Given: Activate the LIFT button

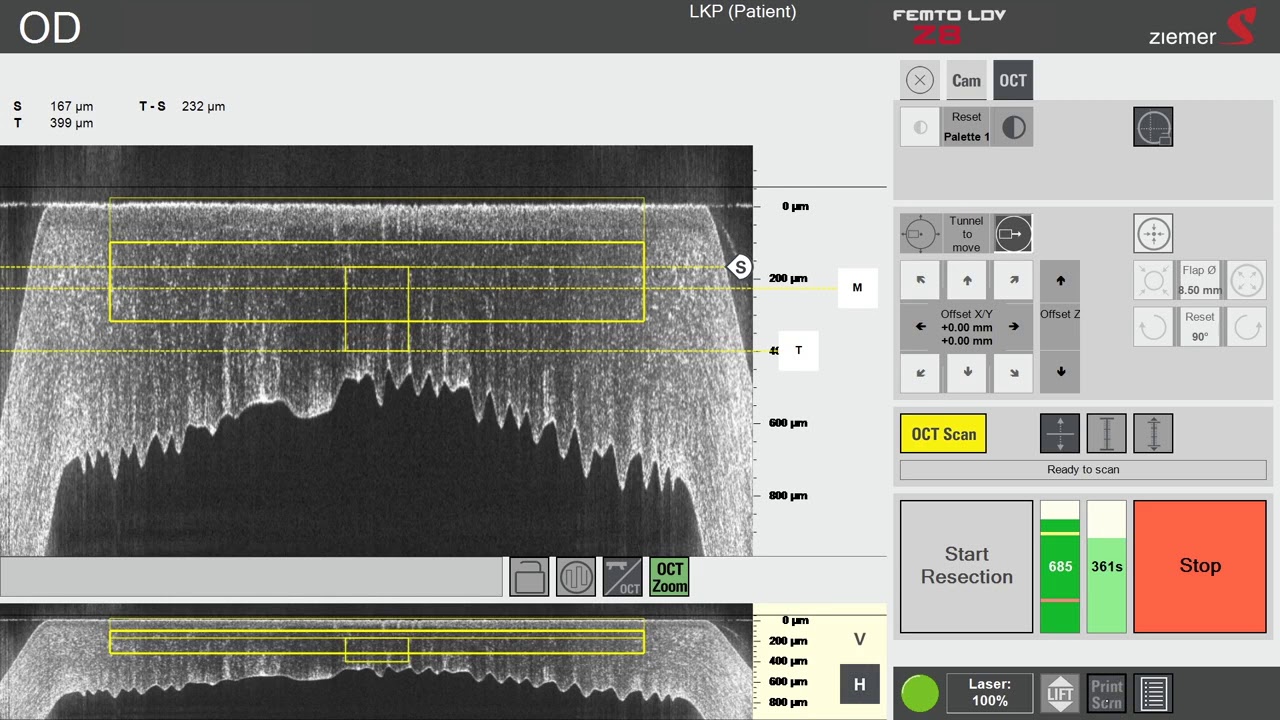Looking at the screenshot, I should pyautogui.click(x=1060, y=693).
